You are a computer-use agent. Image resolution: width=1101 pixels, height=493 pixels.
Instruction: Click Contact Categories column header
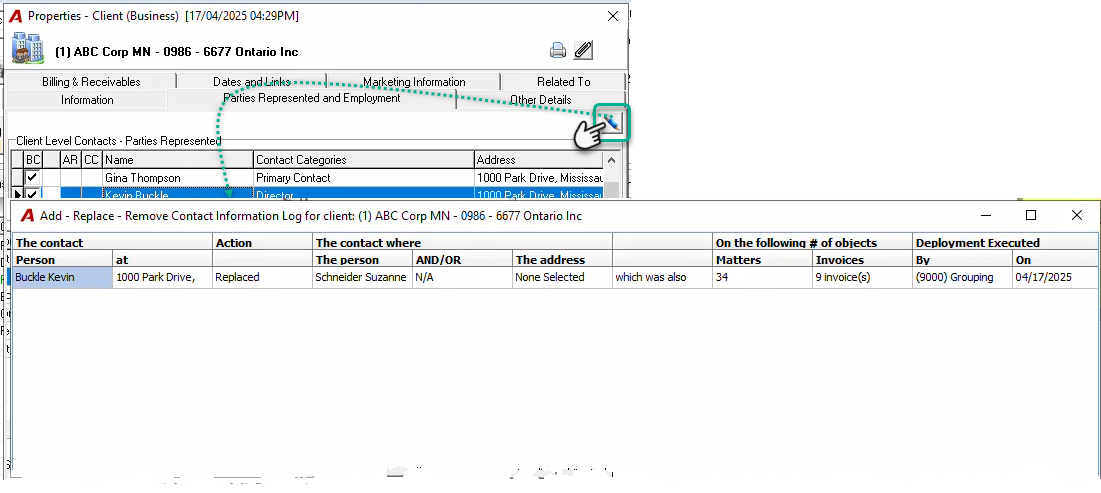364,159
